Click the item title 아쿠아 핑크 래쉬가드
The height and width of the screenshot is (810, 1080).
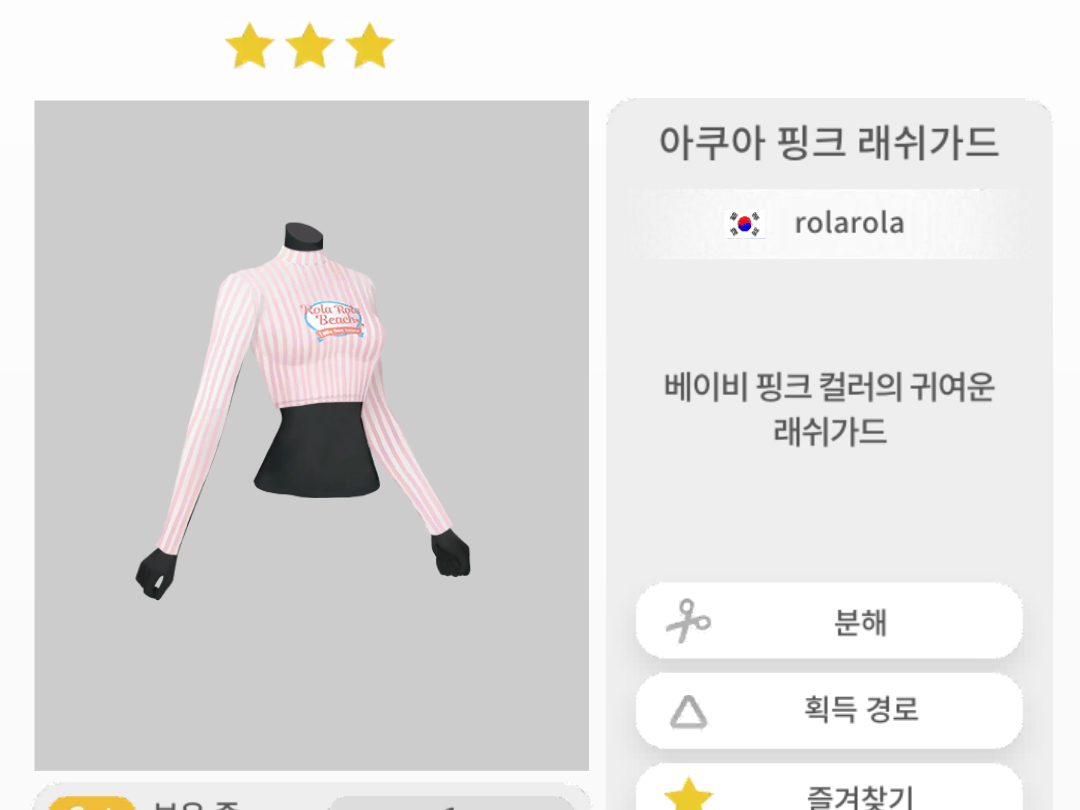click(829, 143)
